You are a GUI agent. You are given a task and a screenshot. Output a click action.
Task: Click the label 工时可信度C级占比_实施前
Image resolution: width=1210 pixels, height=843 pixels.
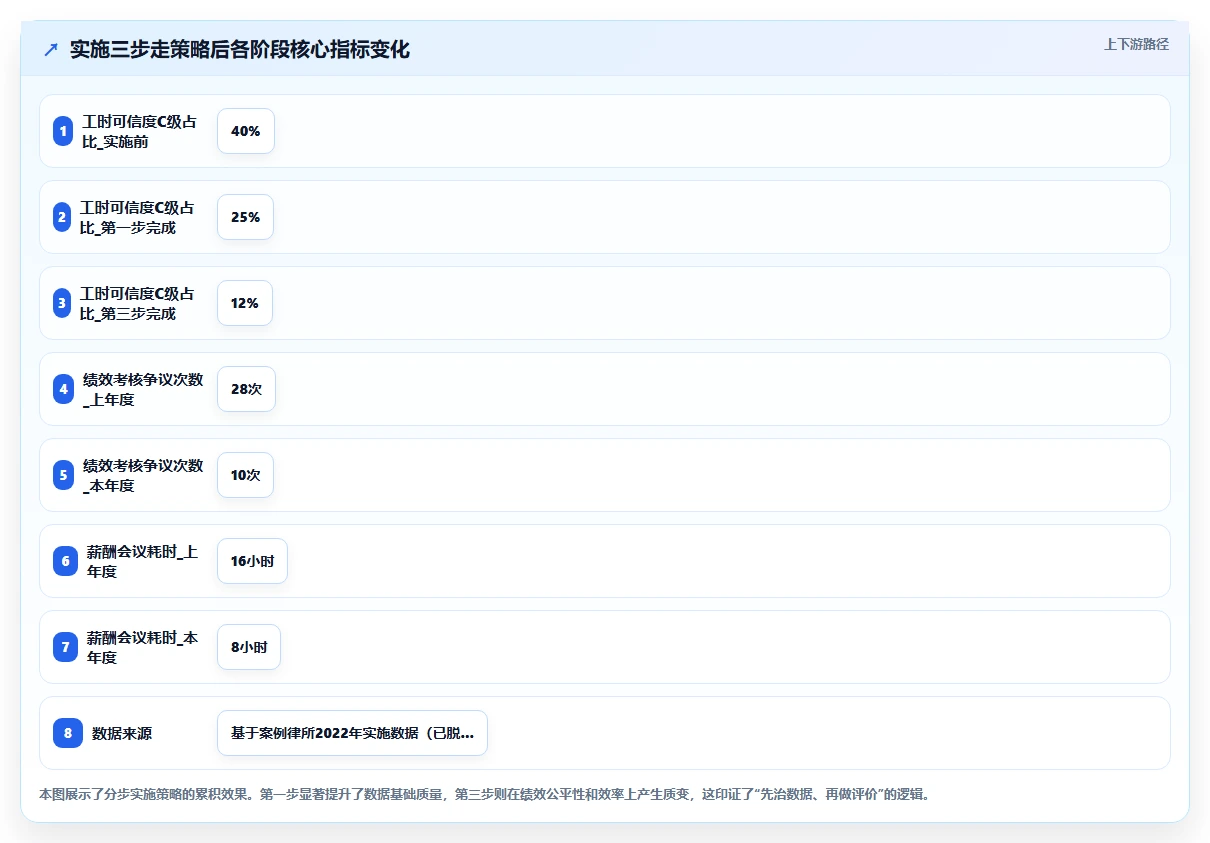point(140,131)
